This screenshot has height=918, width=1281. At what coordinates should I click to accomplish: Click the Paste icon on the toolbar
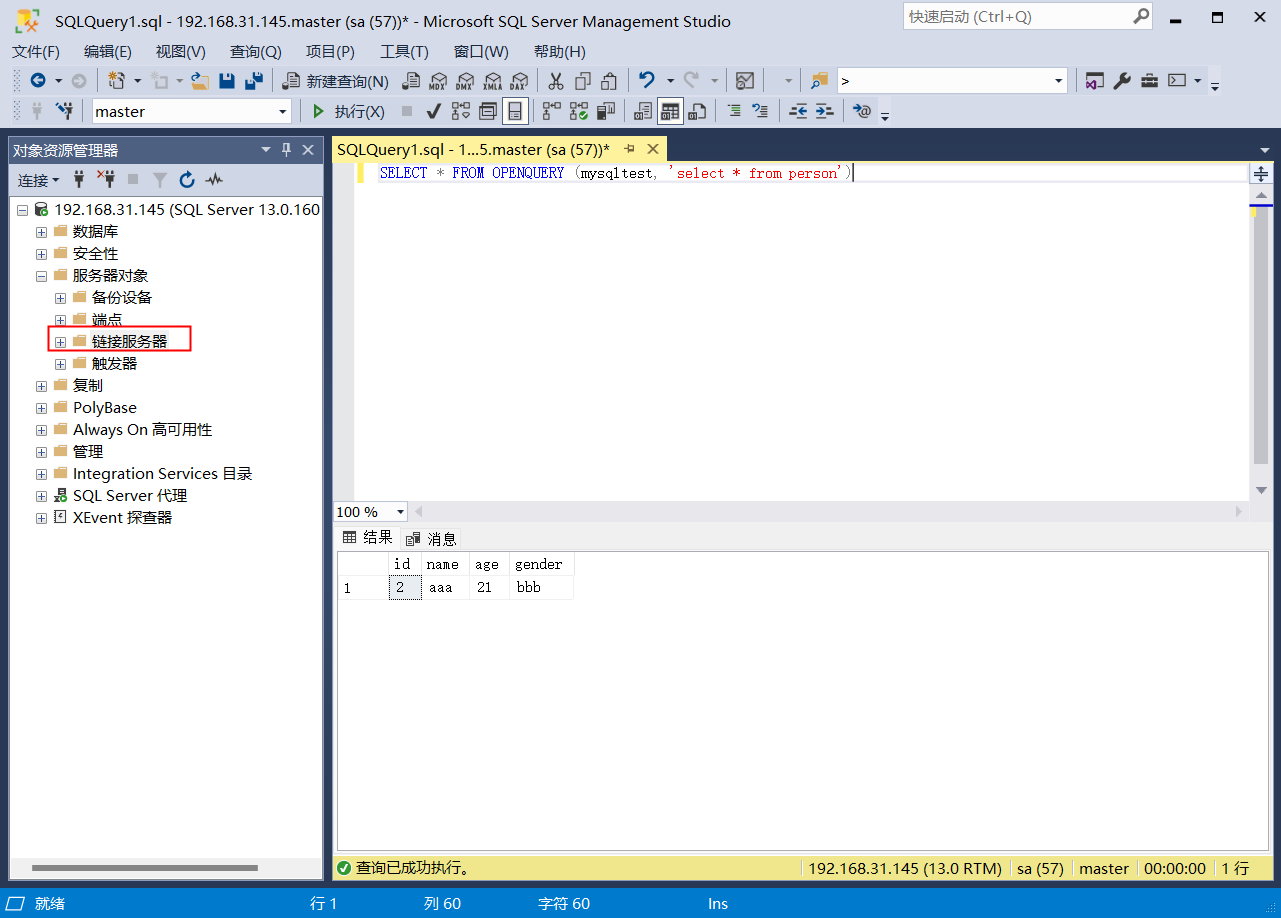(x=608, y=81)
